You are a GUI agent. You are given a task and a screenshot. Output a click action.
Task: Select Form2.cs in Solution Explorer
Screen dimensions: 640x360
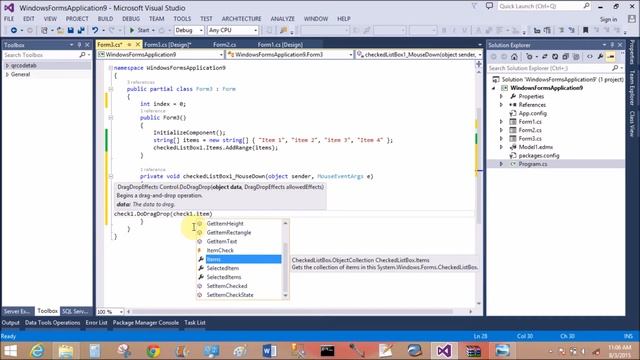coord(530,130)
